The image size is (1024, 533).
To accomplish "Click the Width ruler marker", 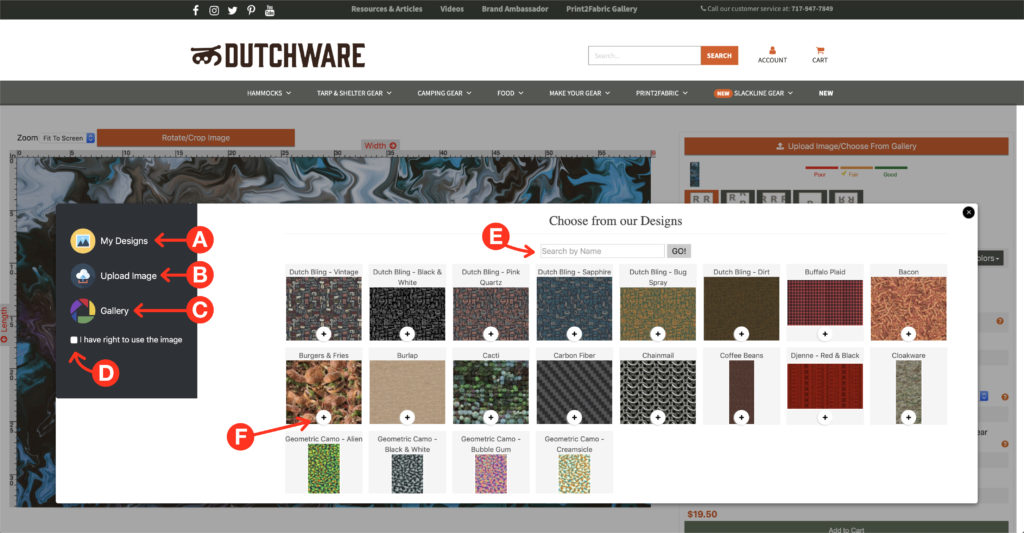I will click(x=380, y=146).
